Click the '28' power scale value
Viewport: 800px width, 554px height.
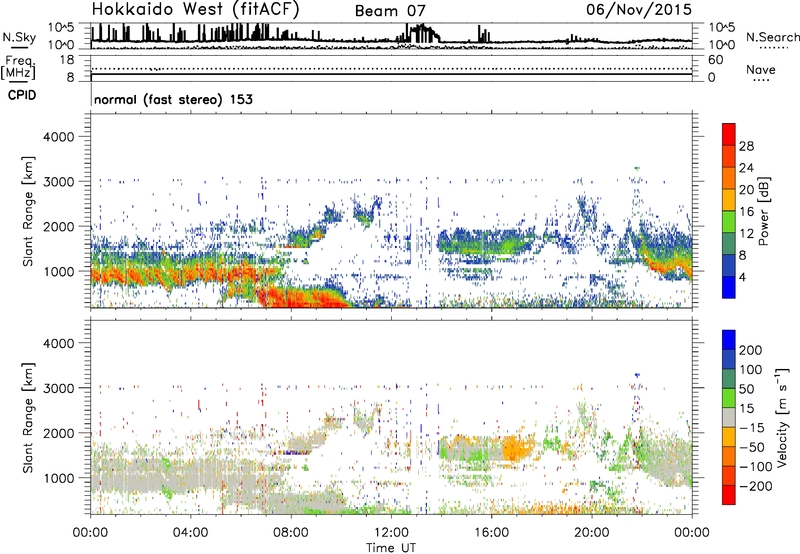point(746,146)
